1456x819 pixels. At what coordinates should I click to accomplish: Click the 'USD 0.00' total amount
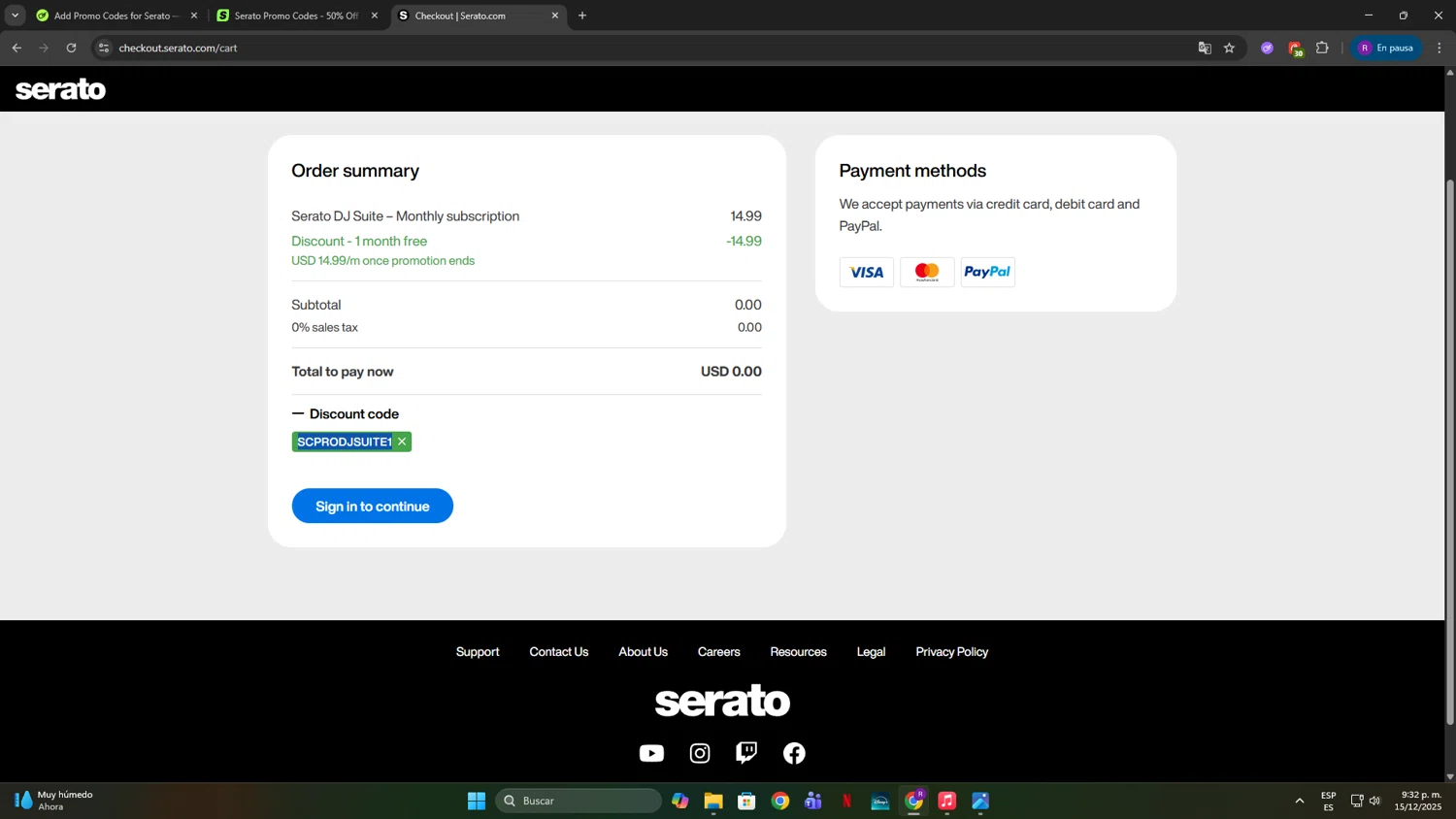[x=731, y=372]
